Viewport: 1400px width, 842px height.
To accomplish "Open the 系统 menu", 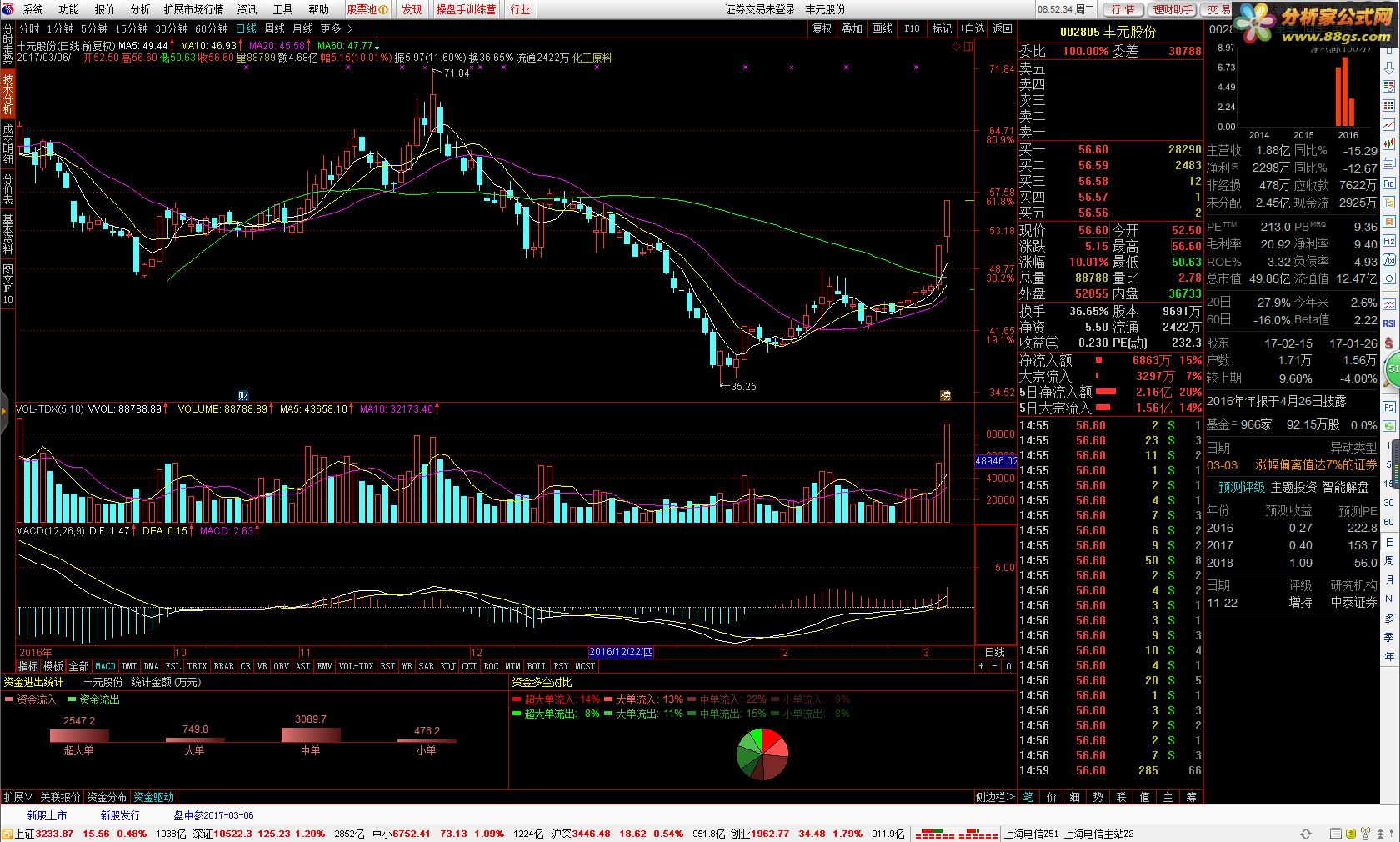I will click(33, 9).
